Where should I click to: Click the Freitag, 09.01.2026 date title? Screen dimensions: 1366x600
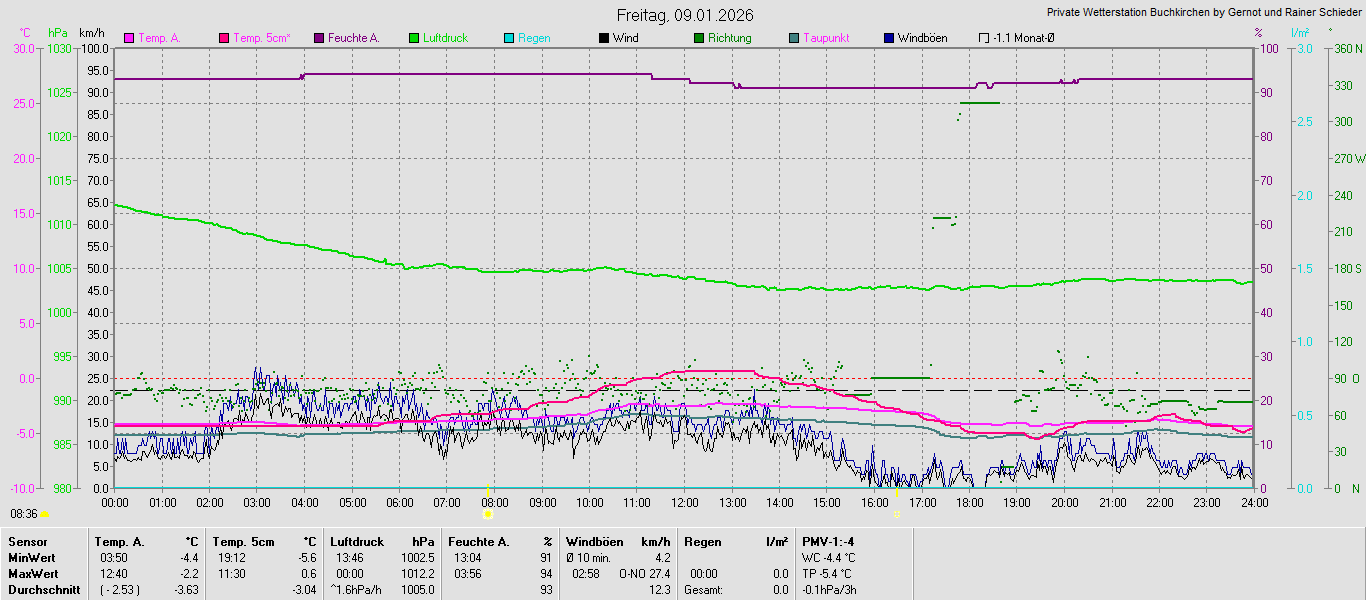tap(685, 15)
